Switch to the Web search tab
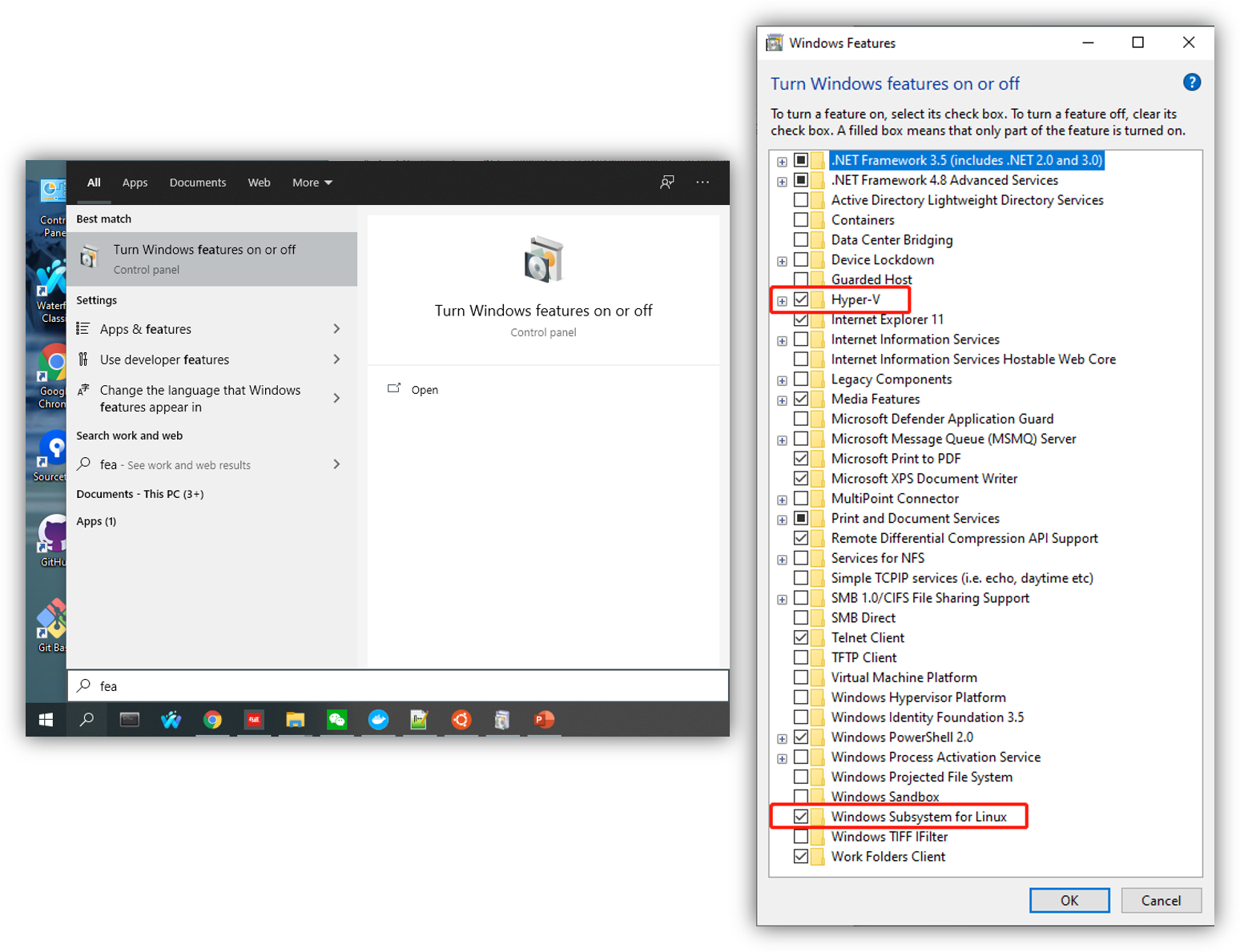The height and width of the screenshot is (952, 1240). pos(259,183)
